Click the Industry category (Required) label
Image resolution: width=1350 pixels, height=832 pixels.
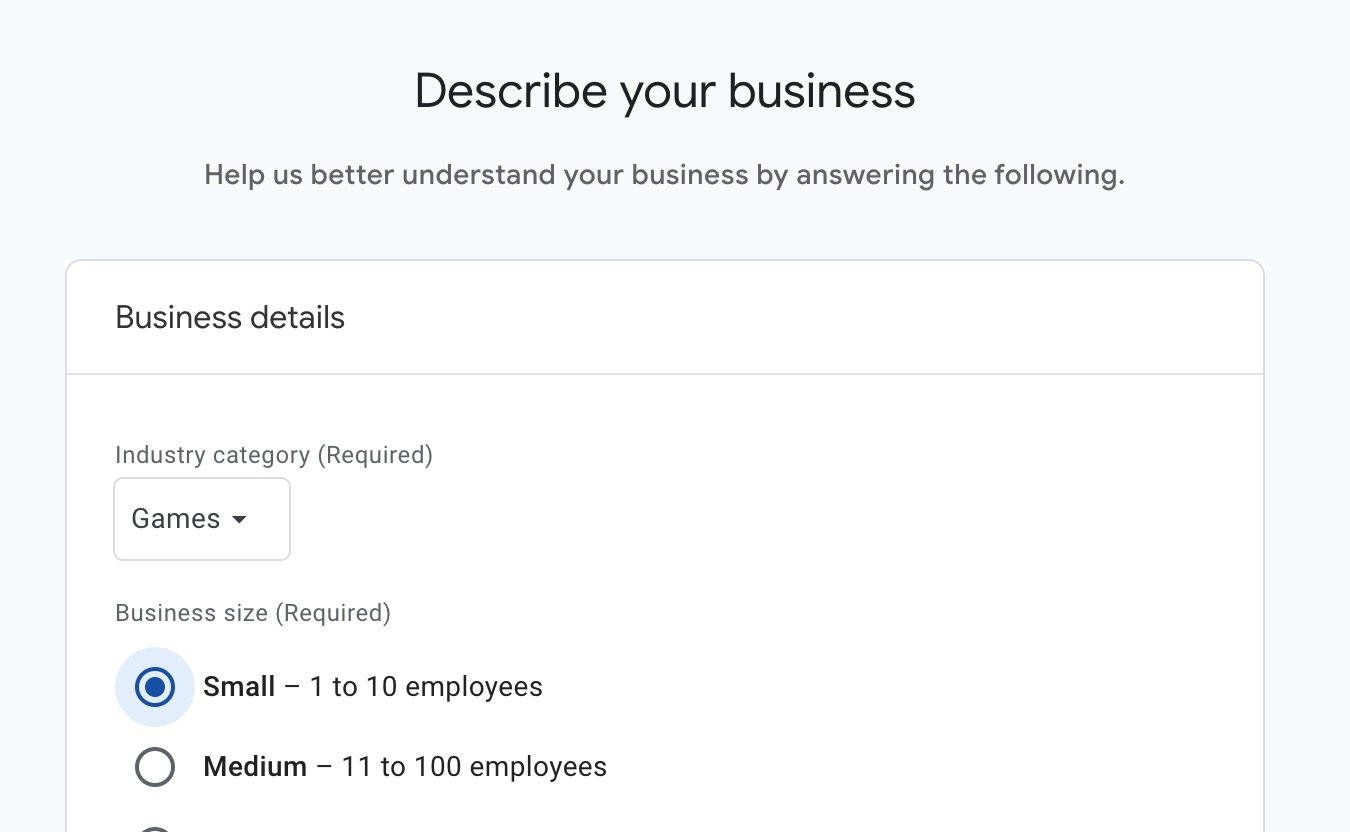point(274,455)
